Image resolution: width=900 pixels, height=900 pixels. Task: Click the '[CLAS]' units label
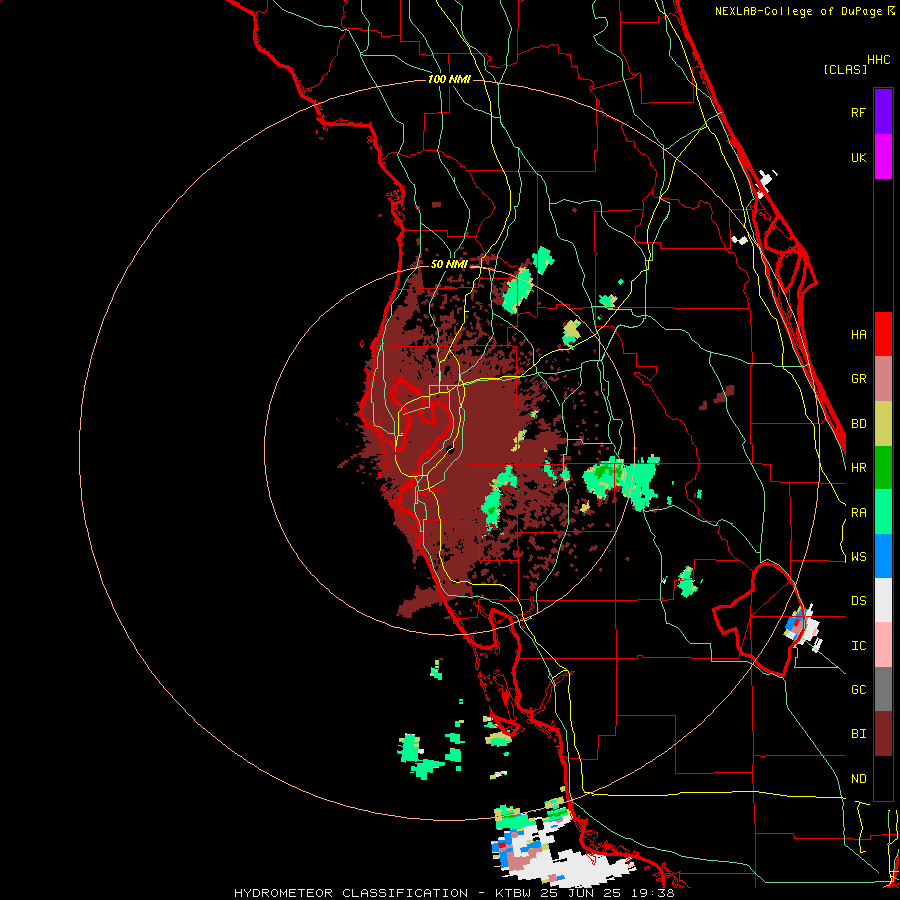pos(845,70)
